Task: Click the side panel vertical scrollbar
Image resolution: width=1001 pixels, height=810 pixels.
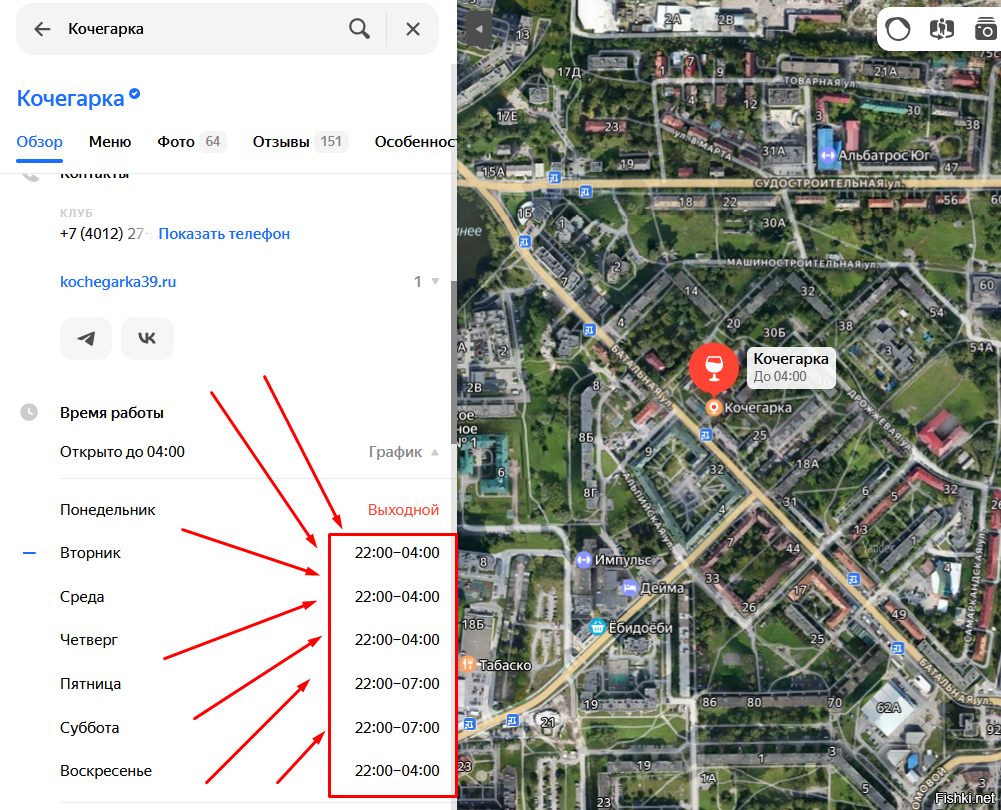Action: tap(453, 363)
